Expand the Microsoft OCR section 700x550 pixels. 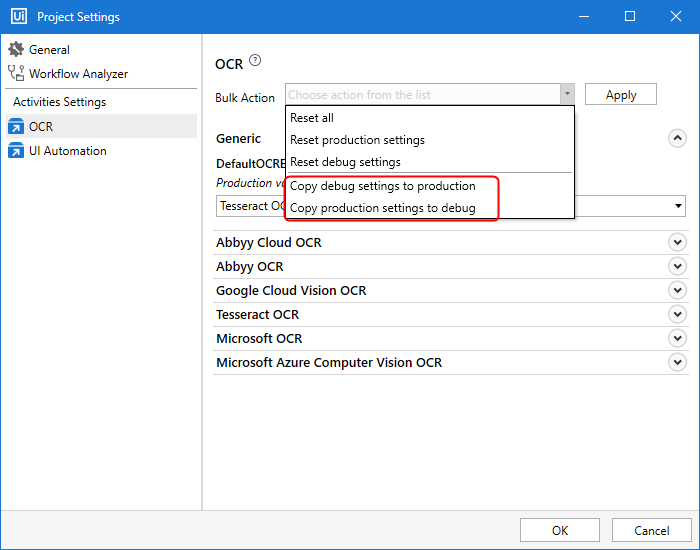coord(677,338)
